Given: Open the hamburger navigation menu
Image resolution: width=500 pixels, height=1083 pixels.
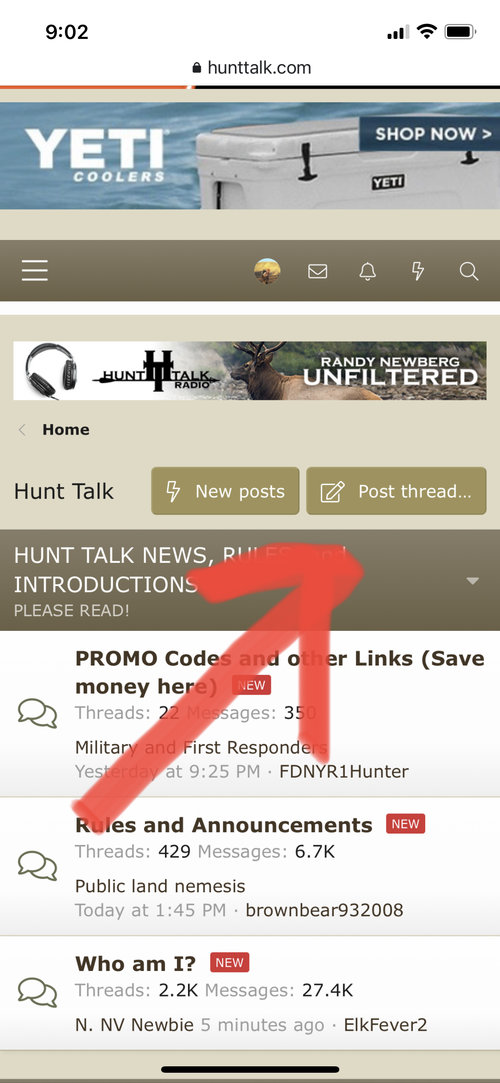Looking at the screenshot, I should 35,271.
